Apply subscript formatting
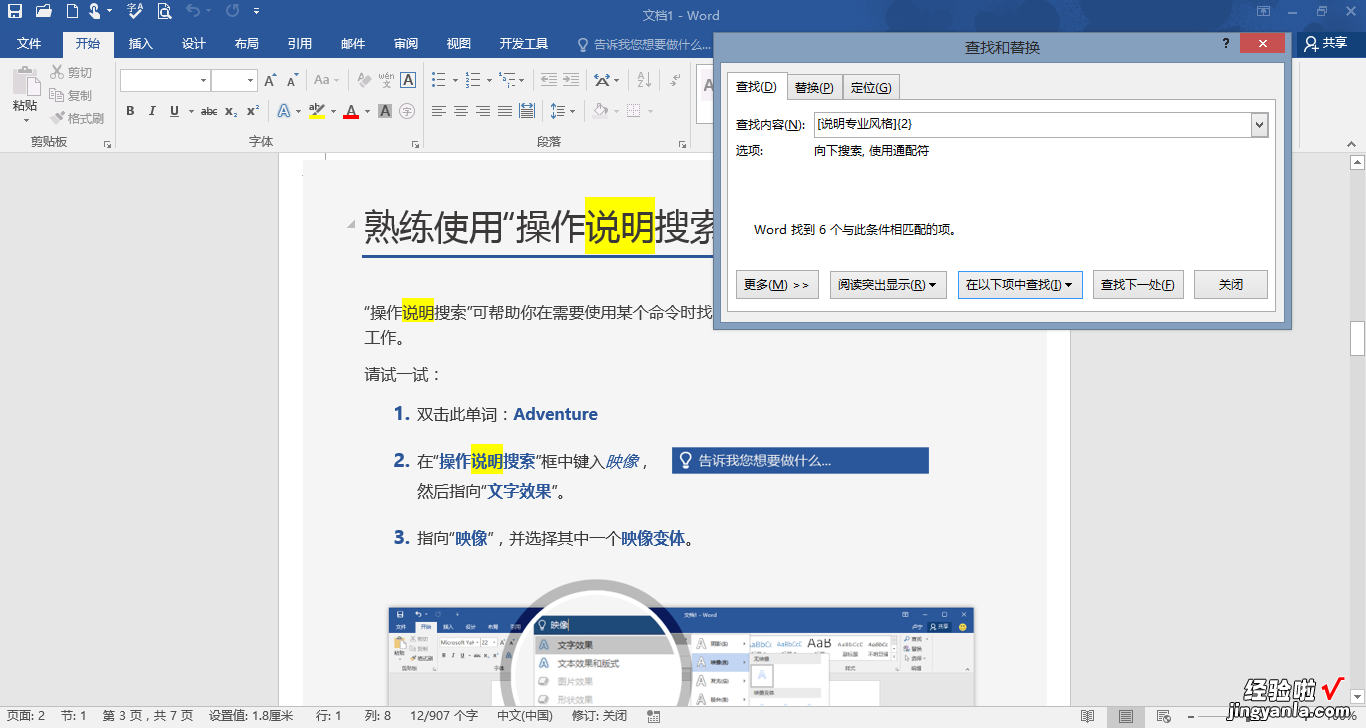 coord(231,111)
